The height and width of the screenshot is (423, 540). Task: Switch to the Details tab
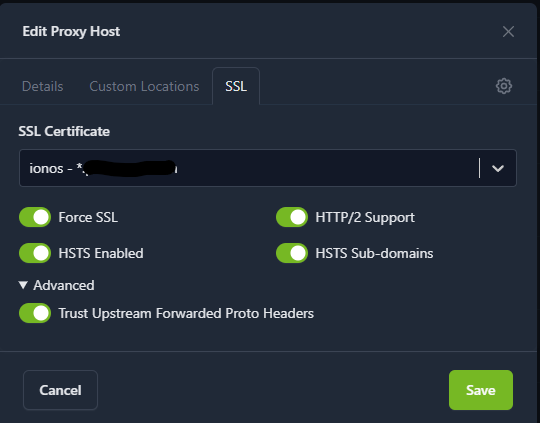(43, 86)
